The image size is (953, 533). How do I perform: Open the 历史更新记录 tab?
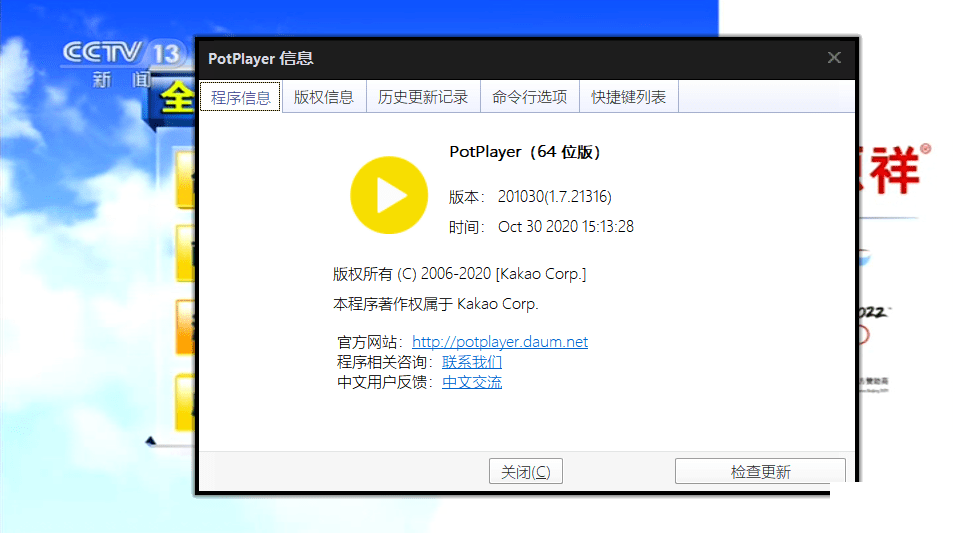tap(423, 97)
